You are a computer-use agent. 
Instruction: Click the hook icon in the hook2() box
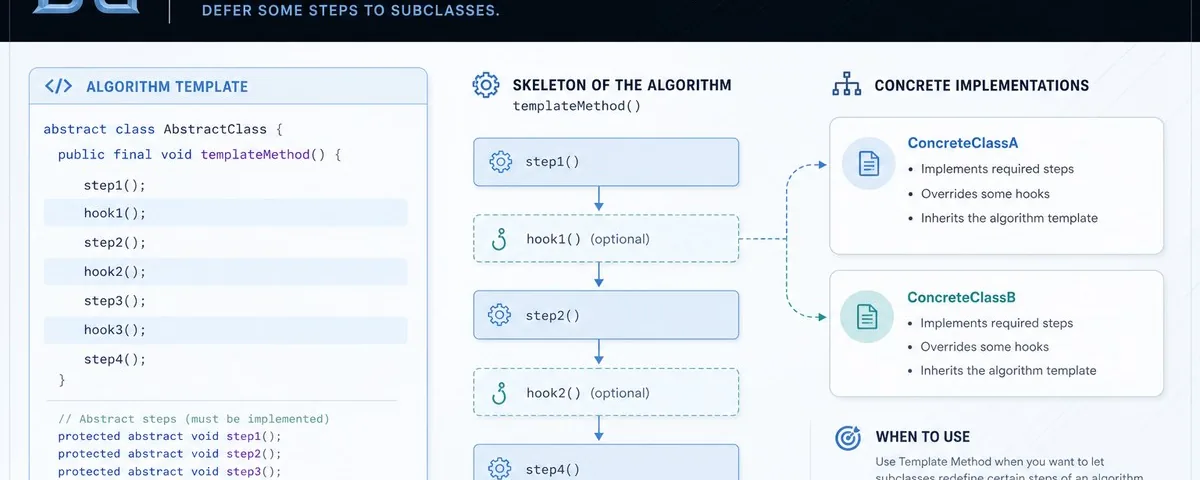click(x=500, y=392)
